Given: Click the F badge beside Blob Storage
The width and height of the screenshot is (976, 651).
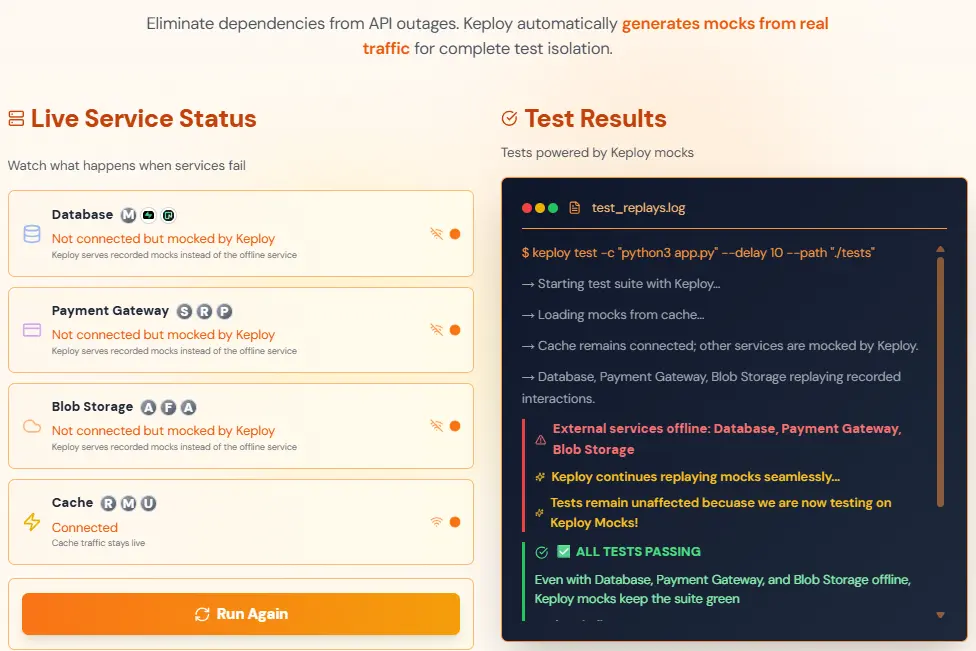Looking at the screenshot, I should tap(168, 407).
